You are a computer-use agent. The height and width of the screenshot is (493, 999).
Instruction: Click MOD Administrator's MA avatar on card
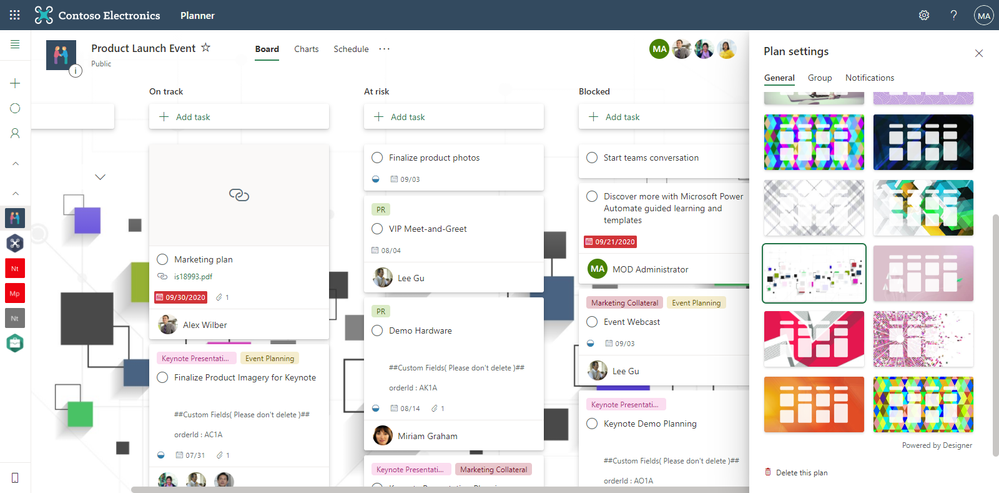pyautogui.click(x=598, y=269)
